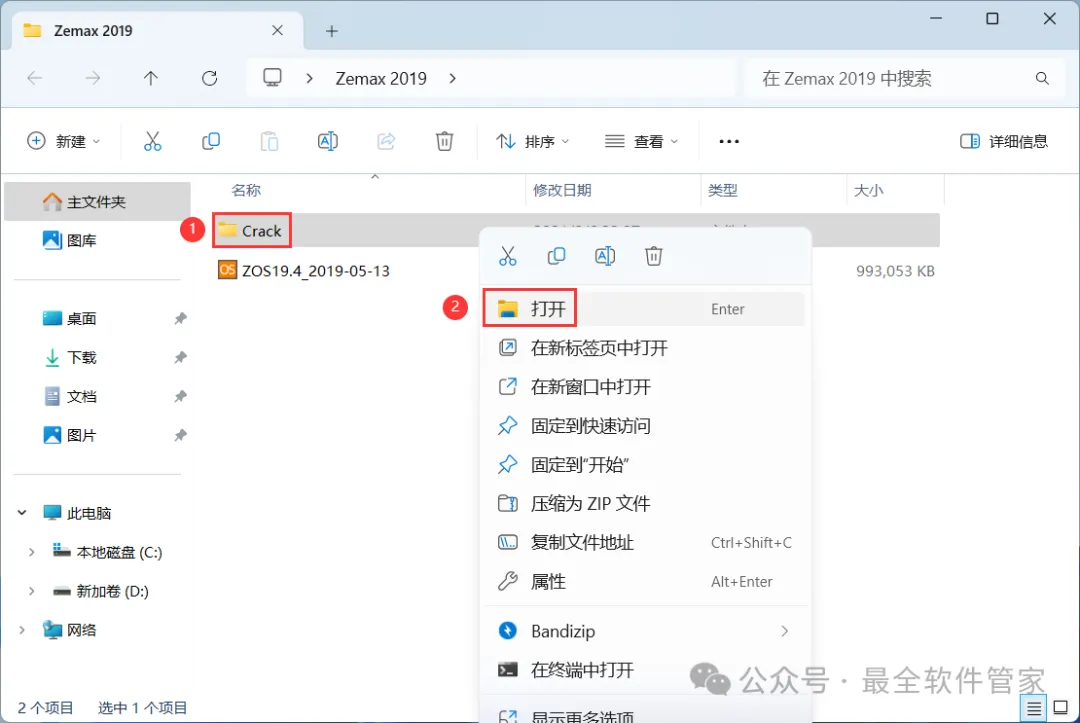
Task: Go up one folder level
Action: [x=151, y=78]
